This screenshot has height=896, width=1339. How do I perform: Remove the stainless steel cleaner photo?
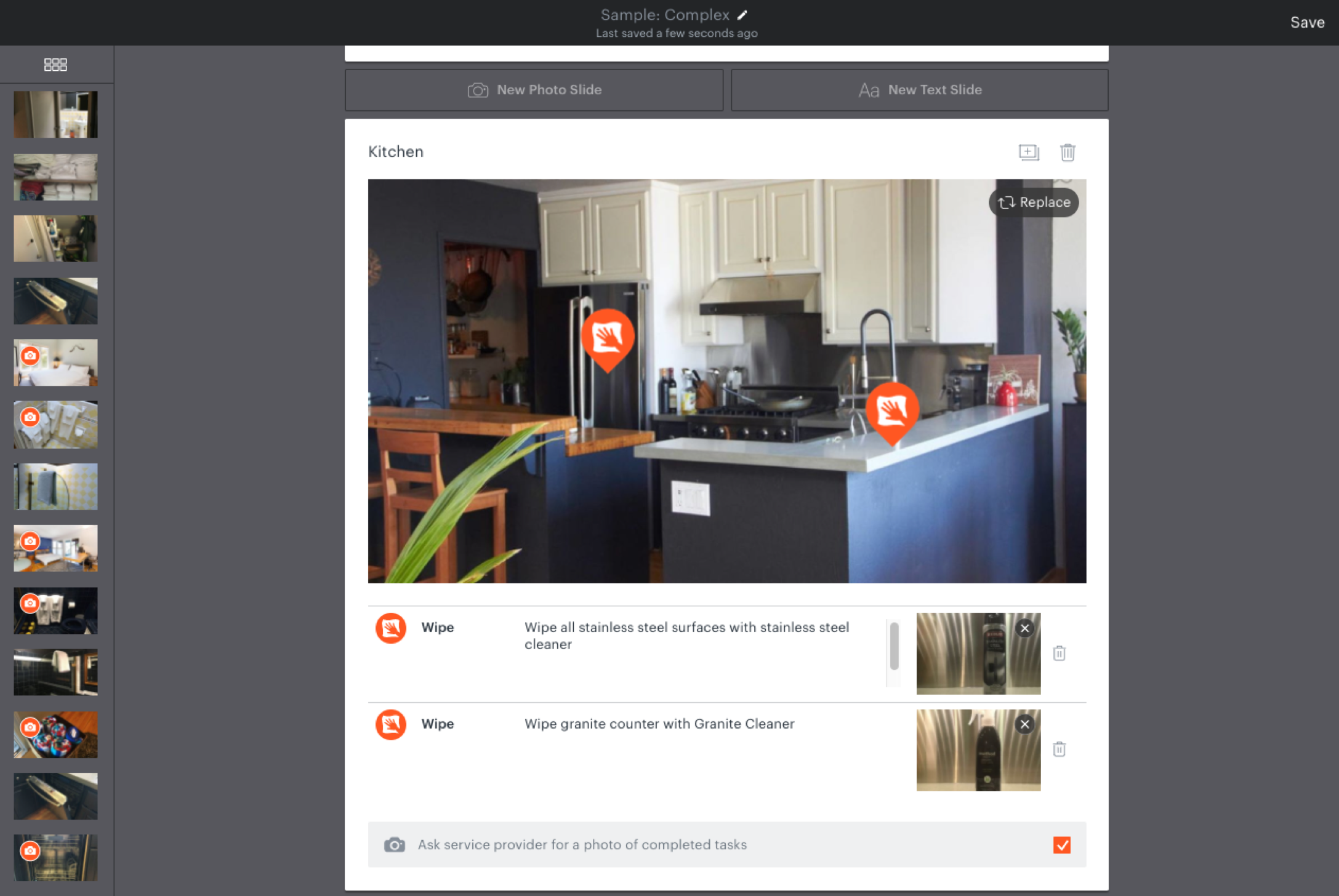[1024, 628]
